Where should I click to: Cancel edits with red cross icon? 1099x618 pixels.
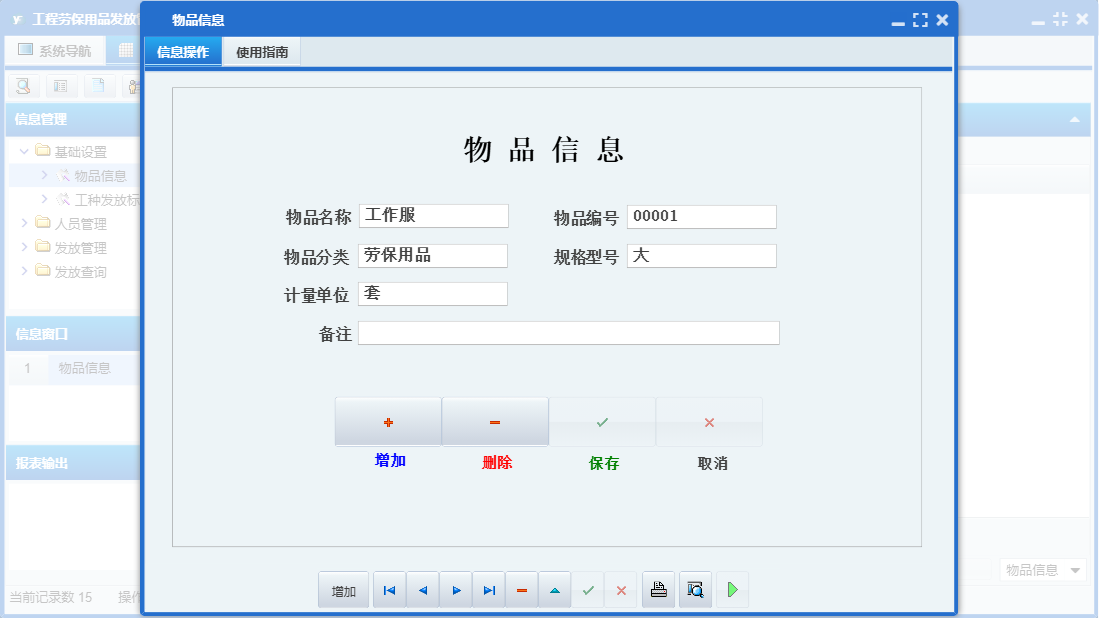620,590
